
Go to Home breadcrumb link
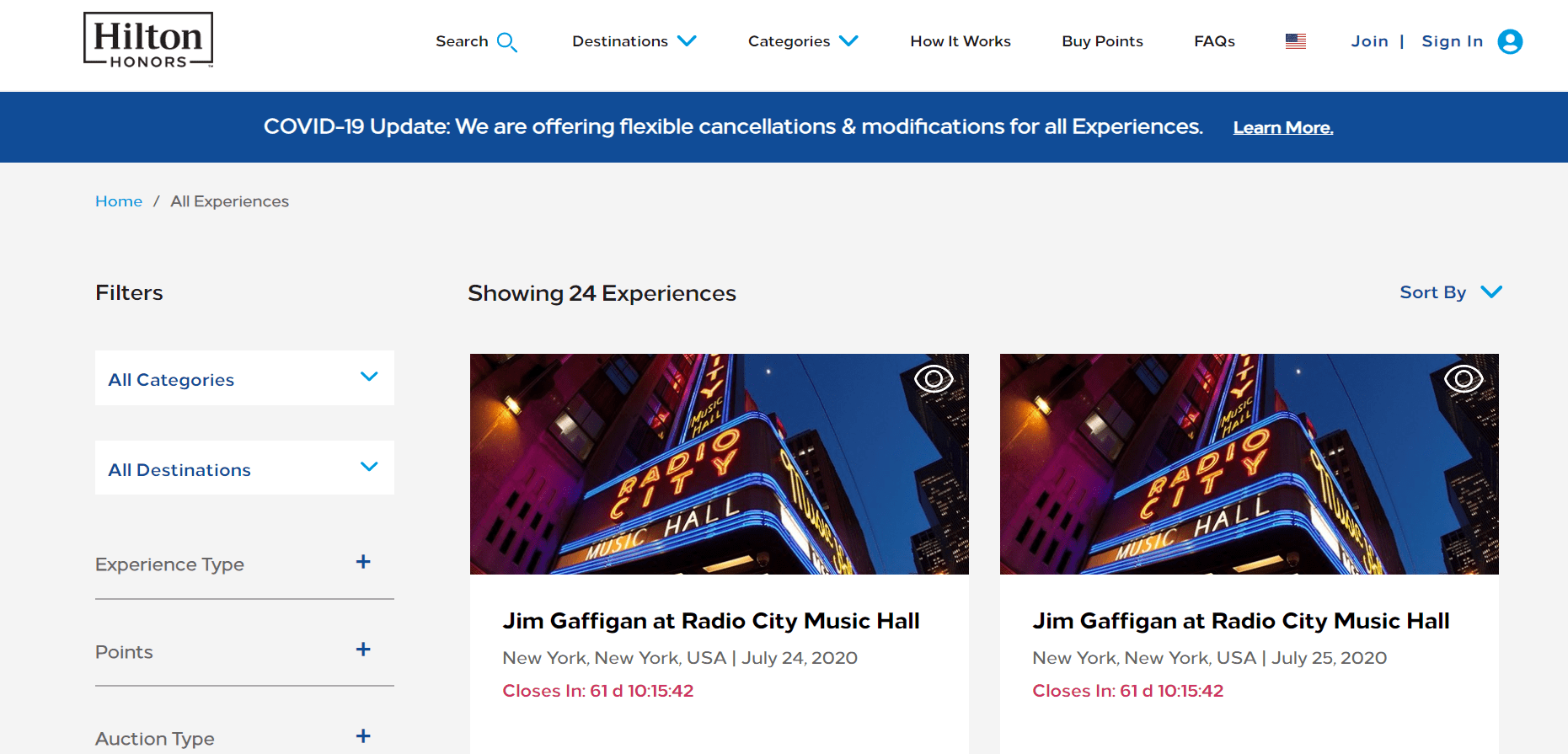[119, 201]
